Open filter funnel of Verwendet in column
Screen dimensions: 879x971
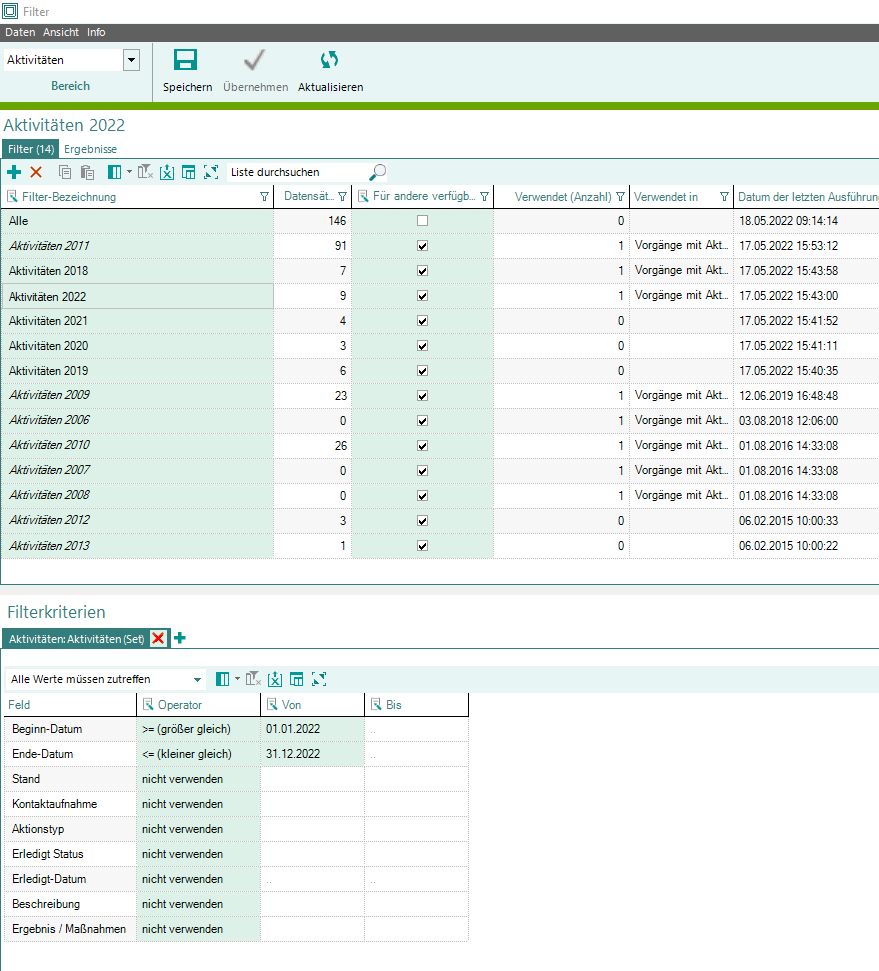click(x=724, y=197)
